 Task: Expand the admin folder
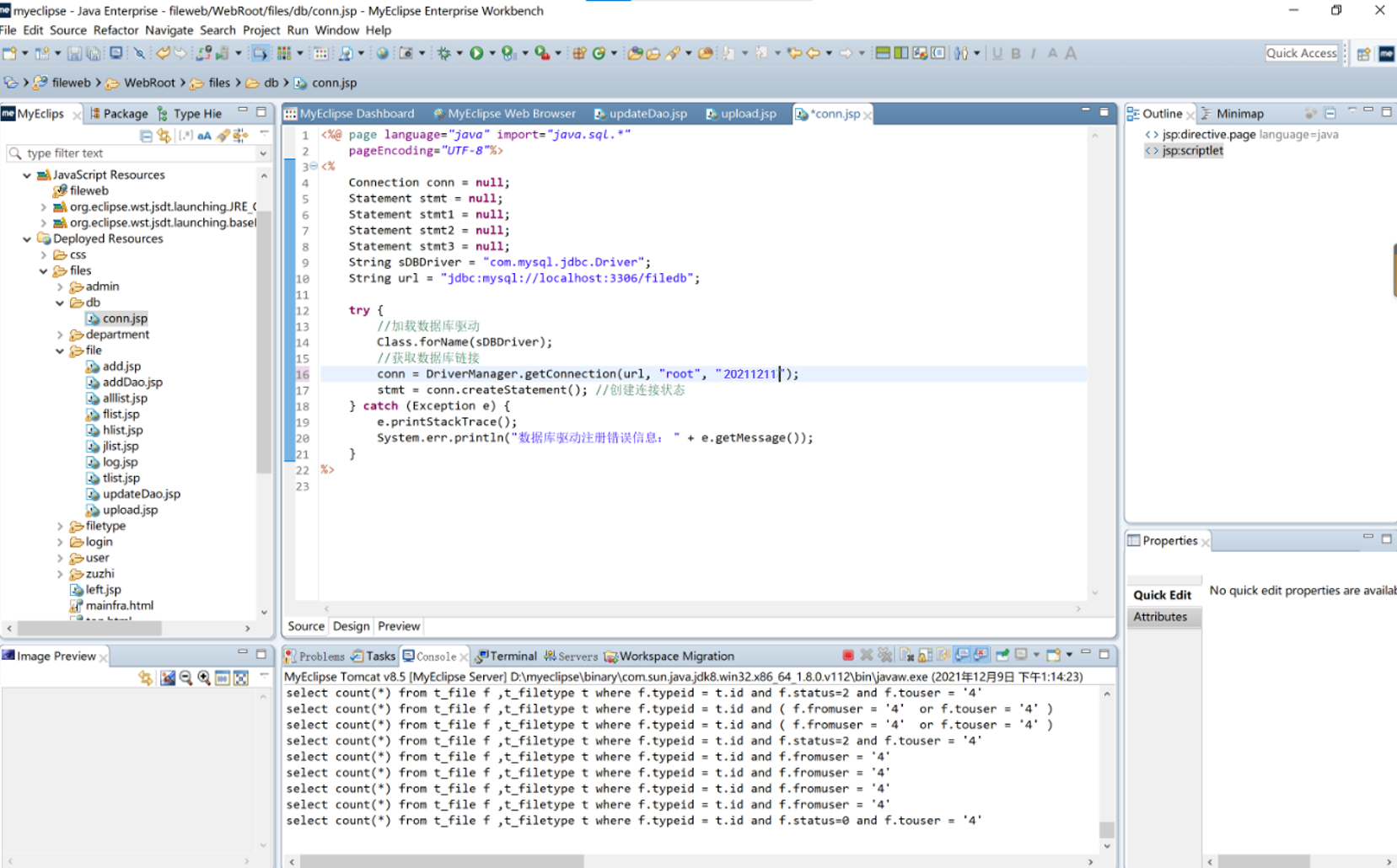[x=60, y=287]
